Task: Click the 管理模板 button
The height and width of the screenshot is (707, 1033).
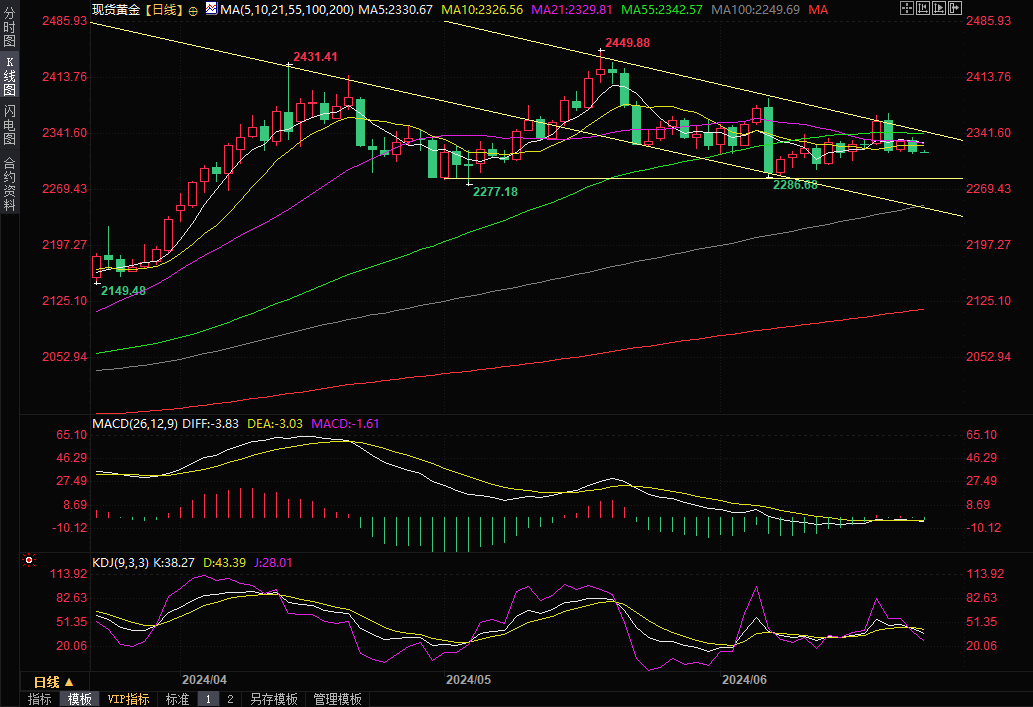Action: click(338, 699)
